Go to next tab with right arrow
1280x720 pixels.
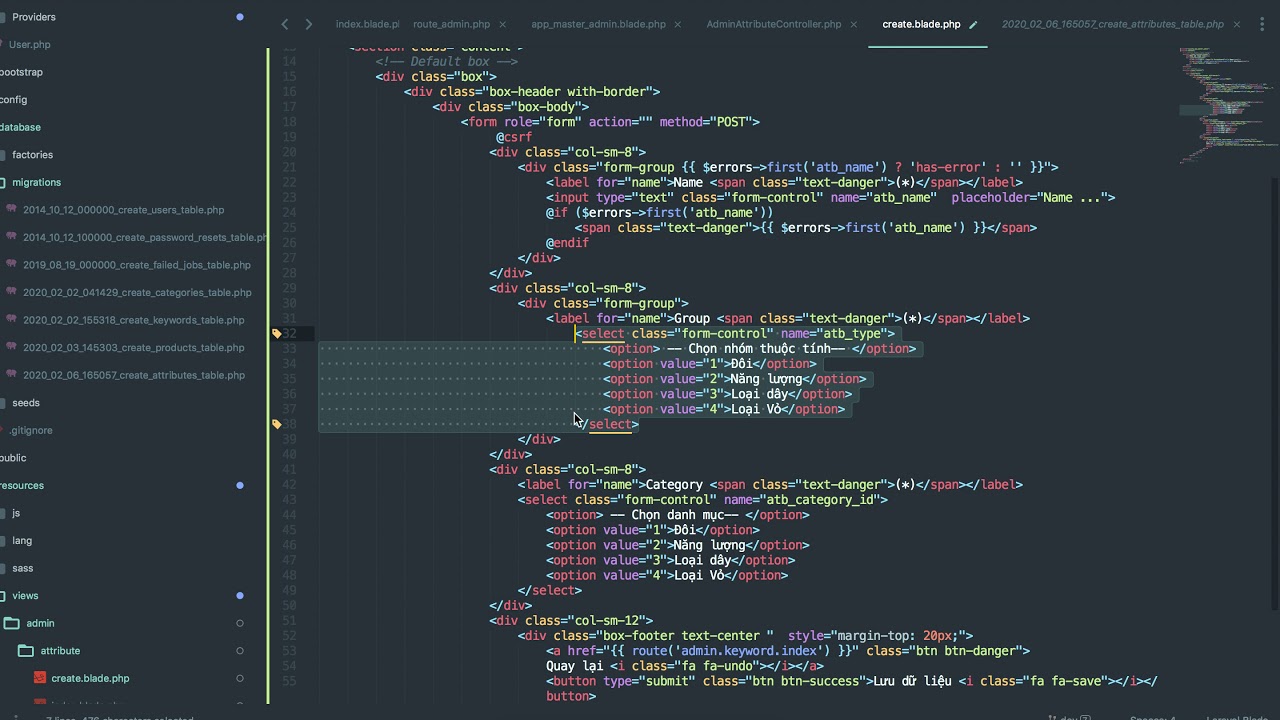click(x=308, y=24)
